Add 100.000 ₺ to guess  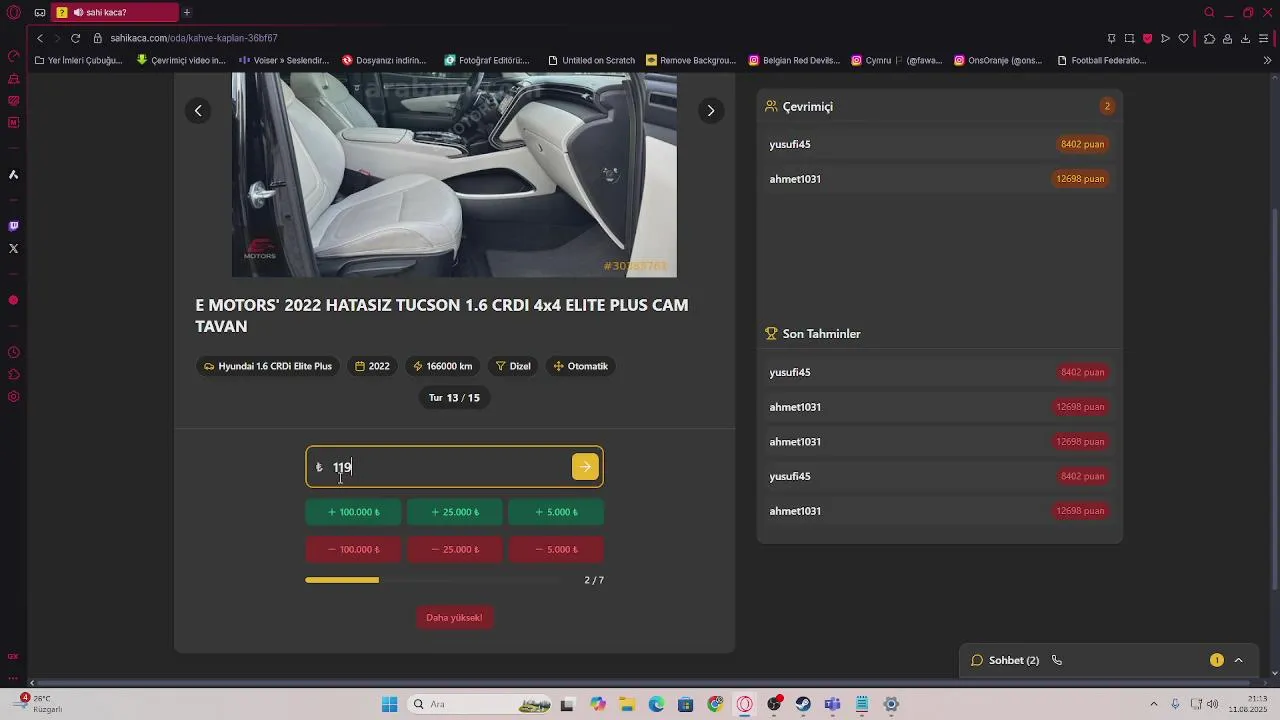(353, 512)
